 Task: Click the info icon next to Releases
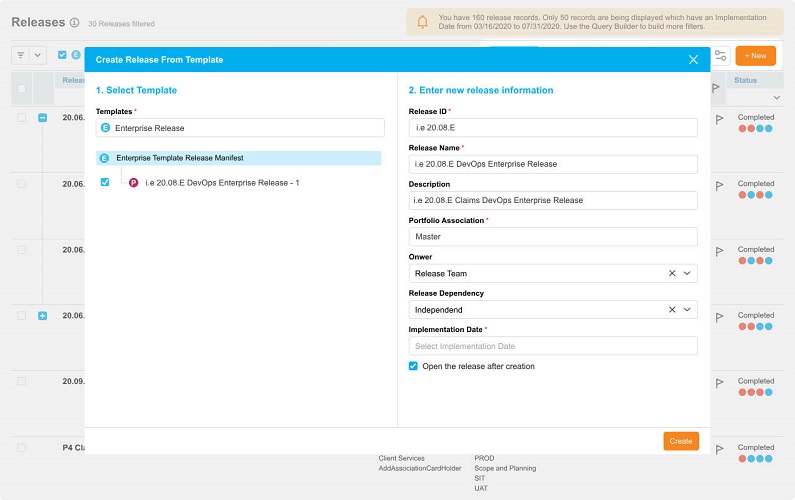click(x=75, y=23)
